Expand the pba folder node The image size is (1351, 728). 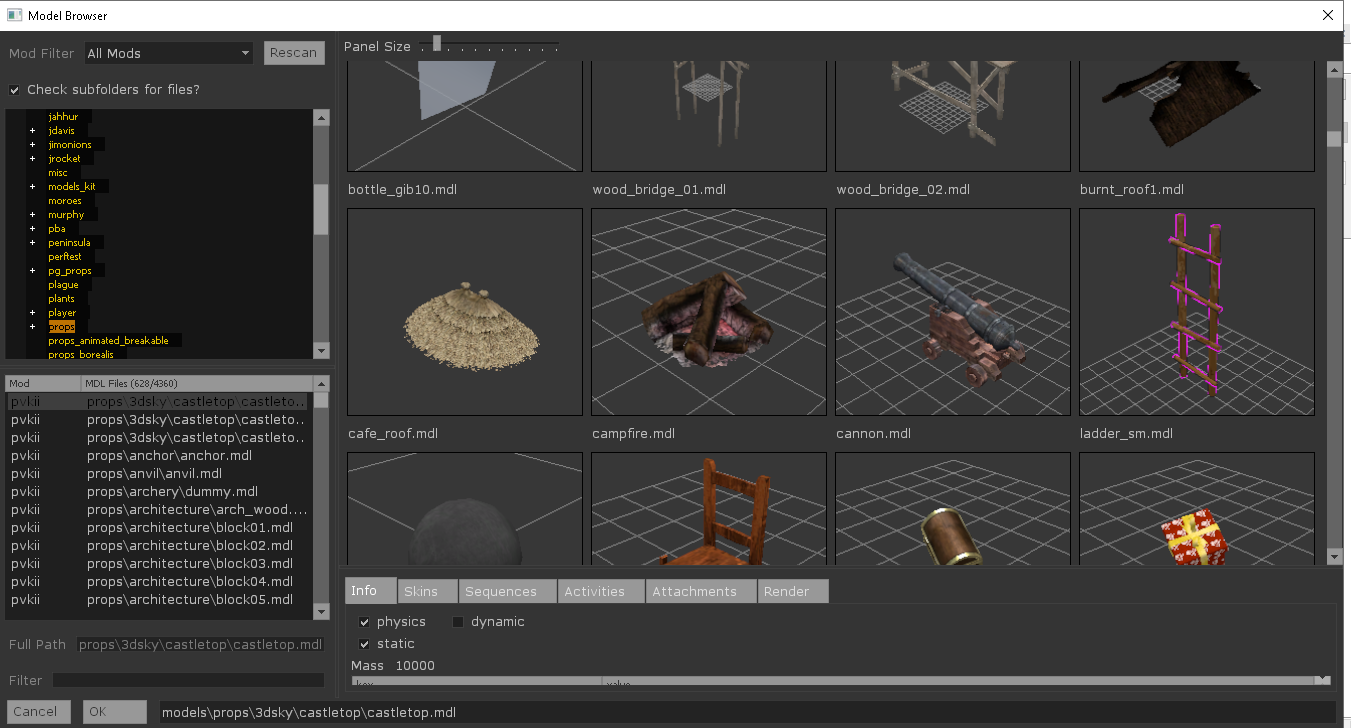click(x=32, y=229)
